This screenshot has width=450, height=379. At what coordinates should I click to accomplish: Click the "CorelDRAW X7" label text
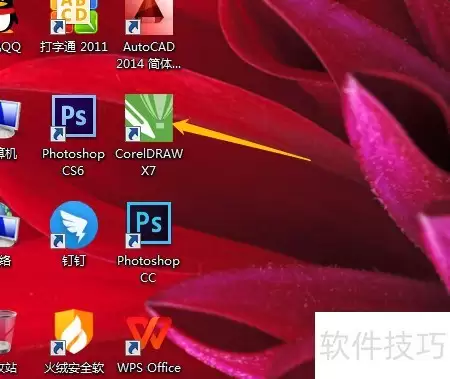coord(149,162)
